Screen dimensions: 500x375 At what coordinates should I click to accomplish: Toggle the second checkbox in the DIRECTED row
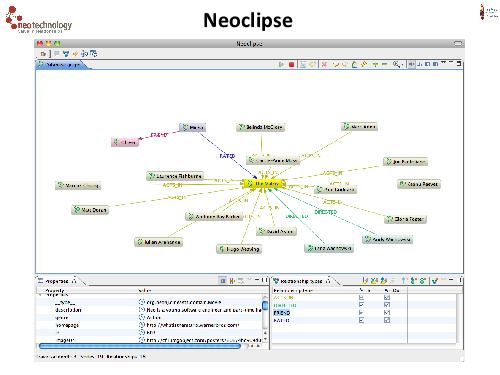pos(387,305)
